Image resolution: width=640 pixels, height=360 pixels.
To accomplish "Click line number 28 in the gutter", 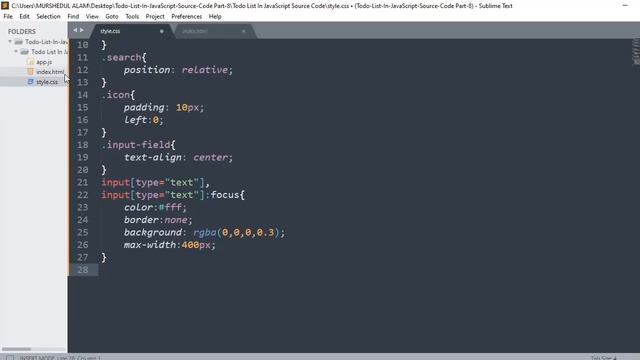I will point(82,270).
